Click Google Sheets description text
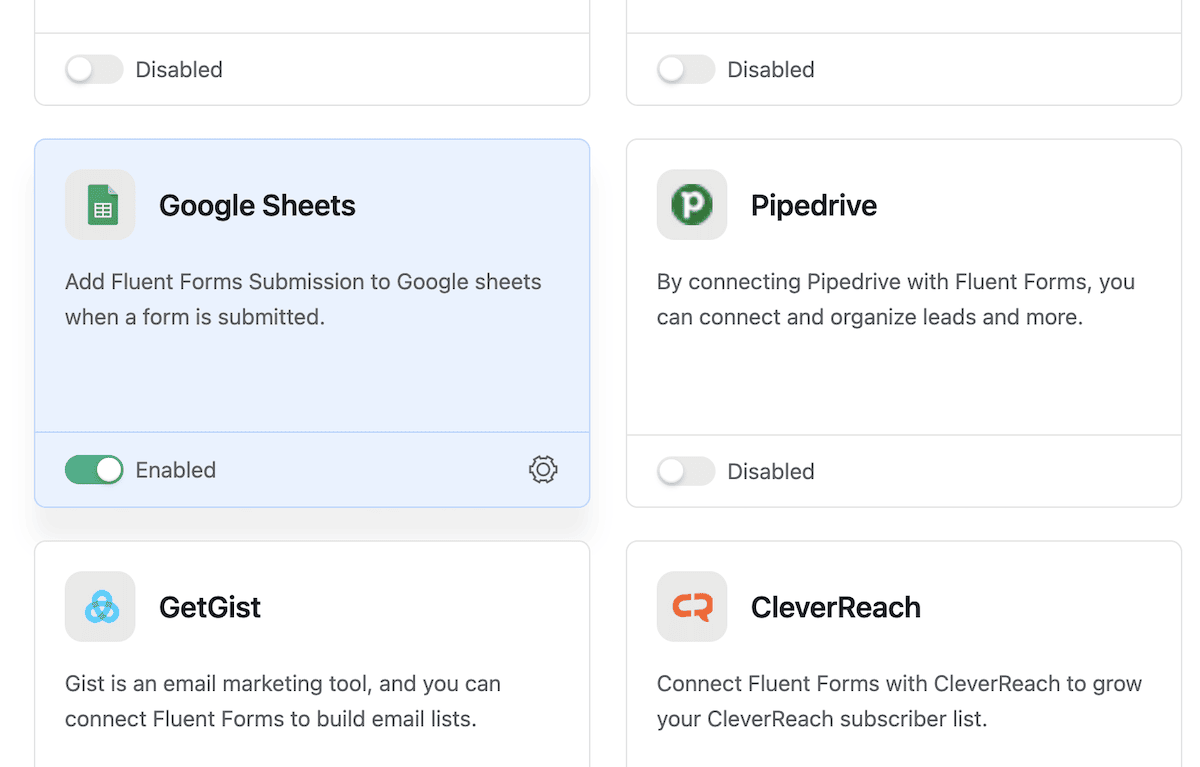Screen dimensions: 1200x767 click(303, 300)
